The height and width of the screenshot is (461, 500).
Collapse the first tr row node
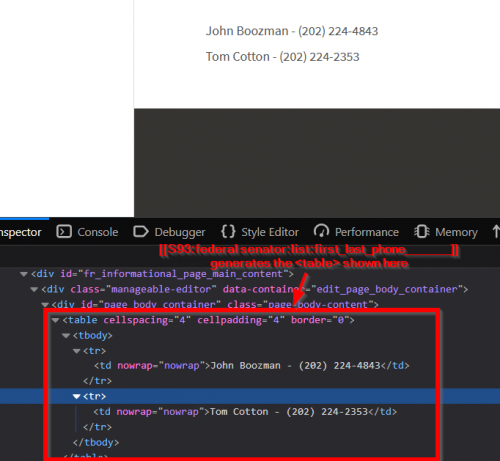click(76, 351)
